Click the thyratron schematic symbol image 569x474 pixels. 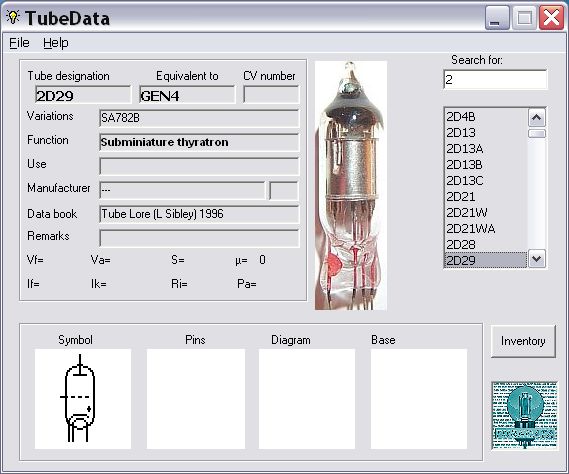pos(83,399)
